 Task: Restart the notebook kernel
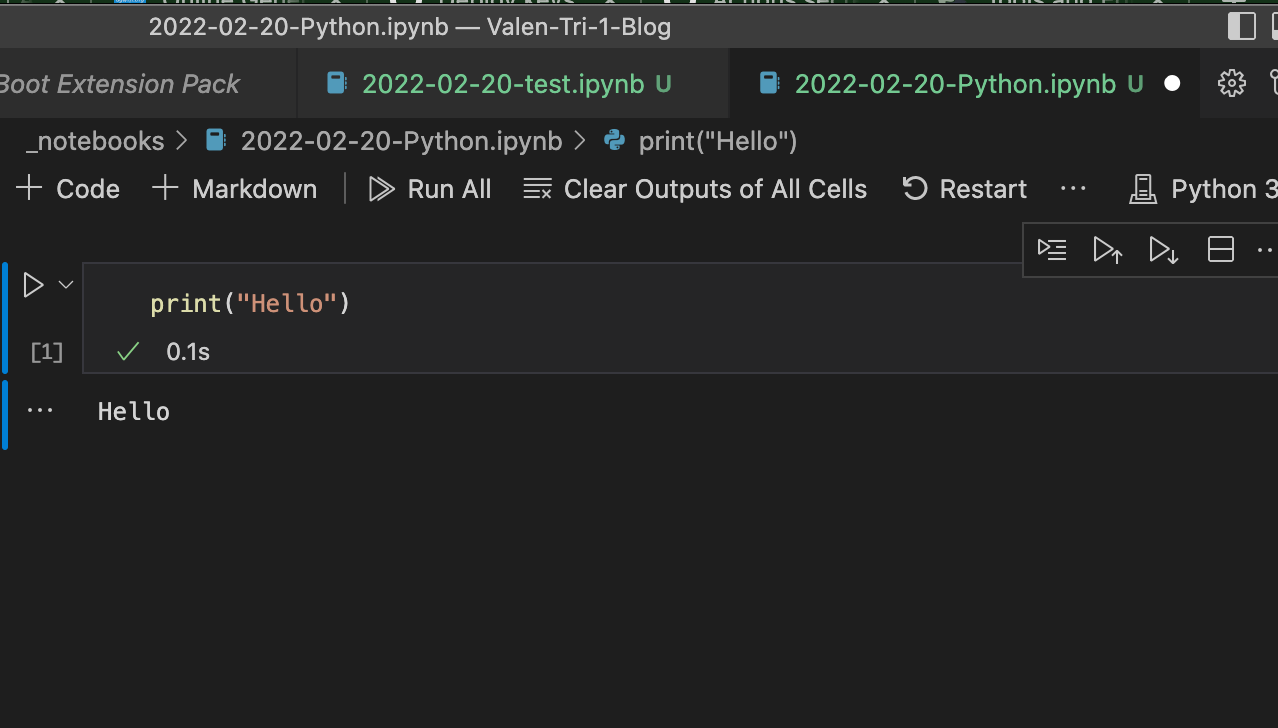(964, 189)
